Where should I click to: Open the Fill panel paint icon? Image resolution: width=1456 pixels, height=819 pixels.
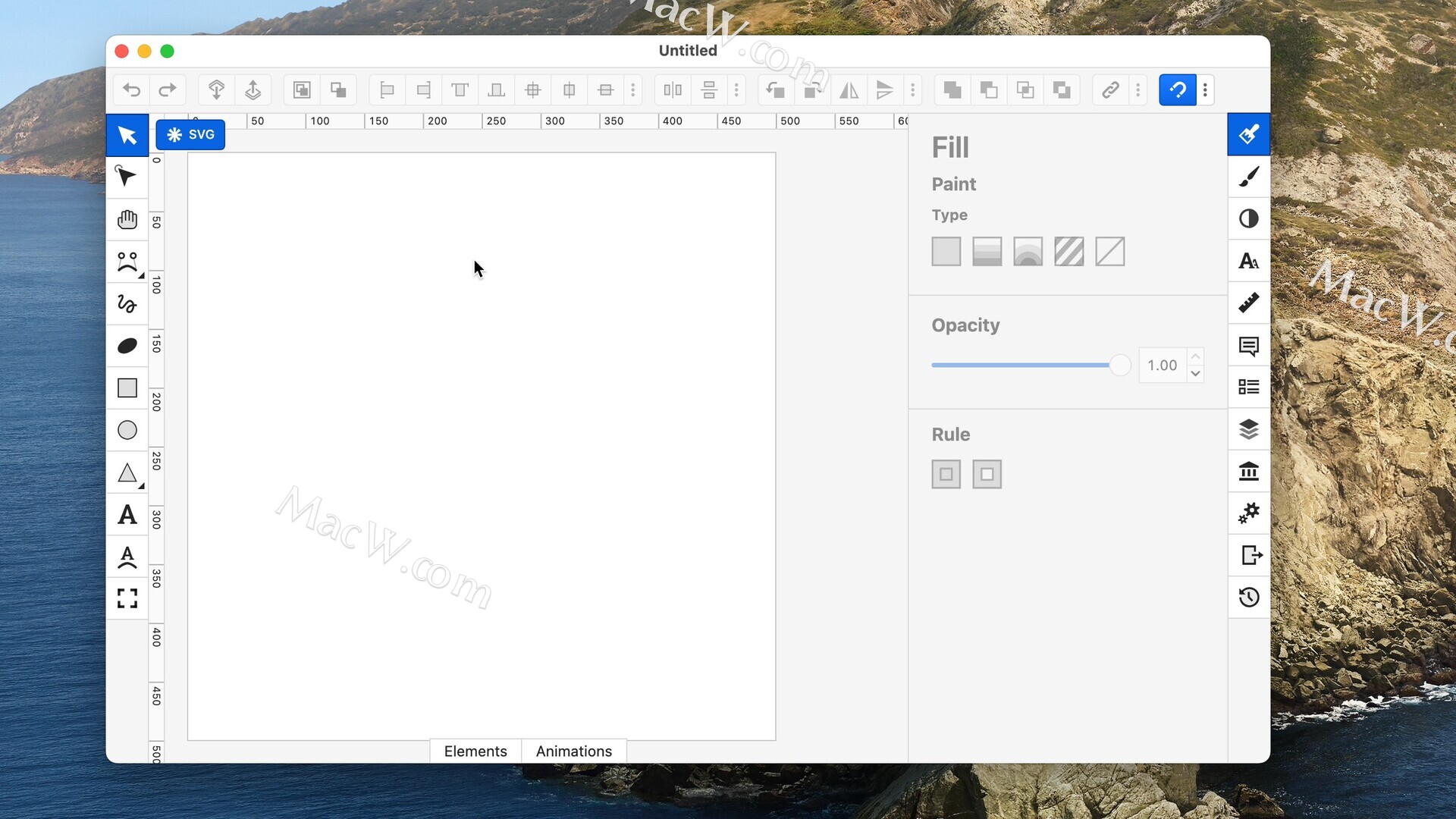[x=1249, y=134]
